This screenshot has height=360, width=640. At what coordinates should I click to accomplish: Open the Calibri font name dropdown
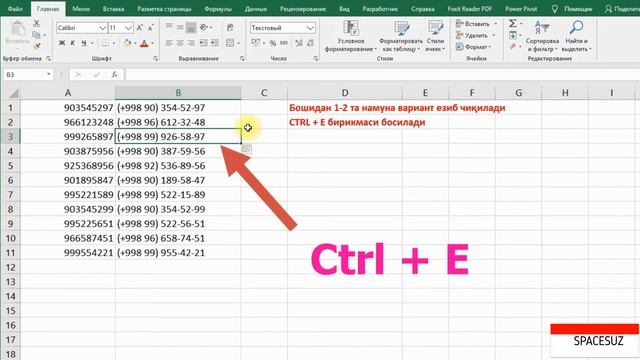(x=102, y=28)
